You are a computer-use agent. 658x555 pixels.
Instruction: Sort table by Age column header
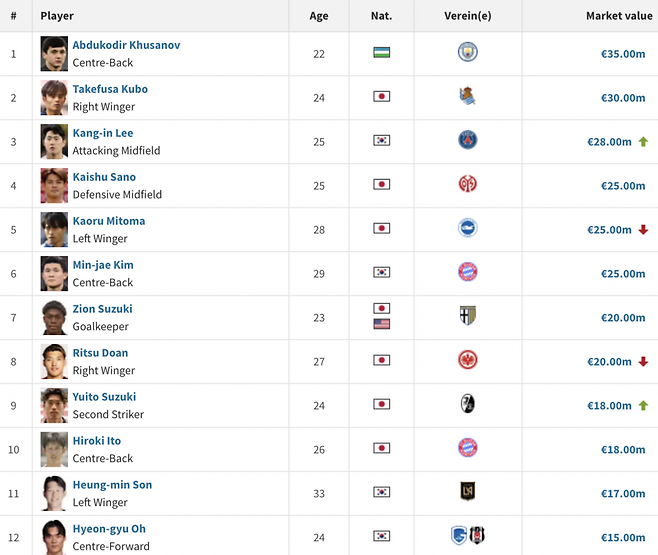point(319,16)
